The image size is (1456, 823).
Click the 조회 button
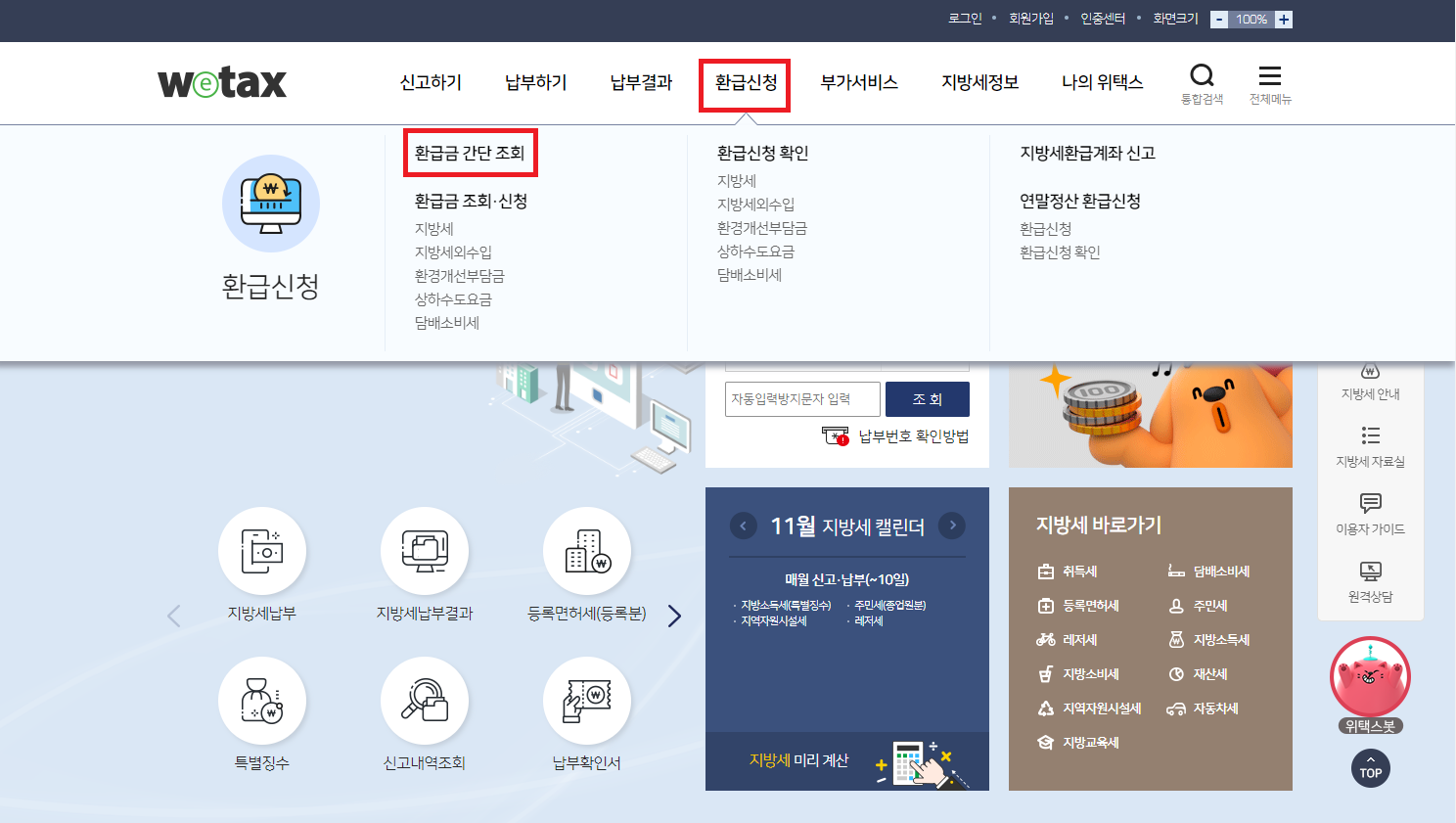click(x=928, y=399)
